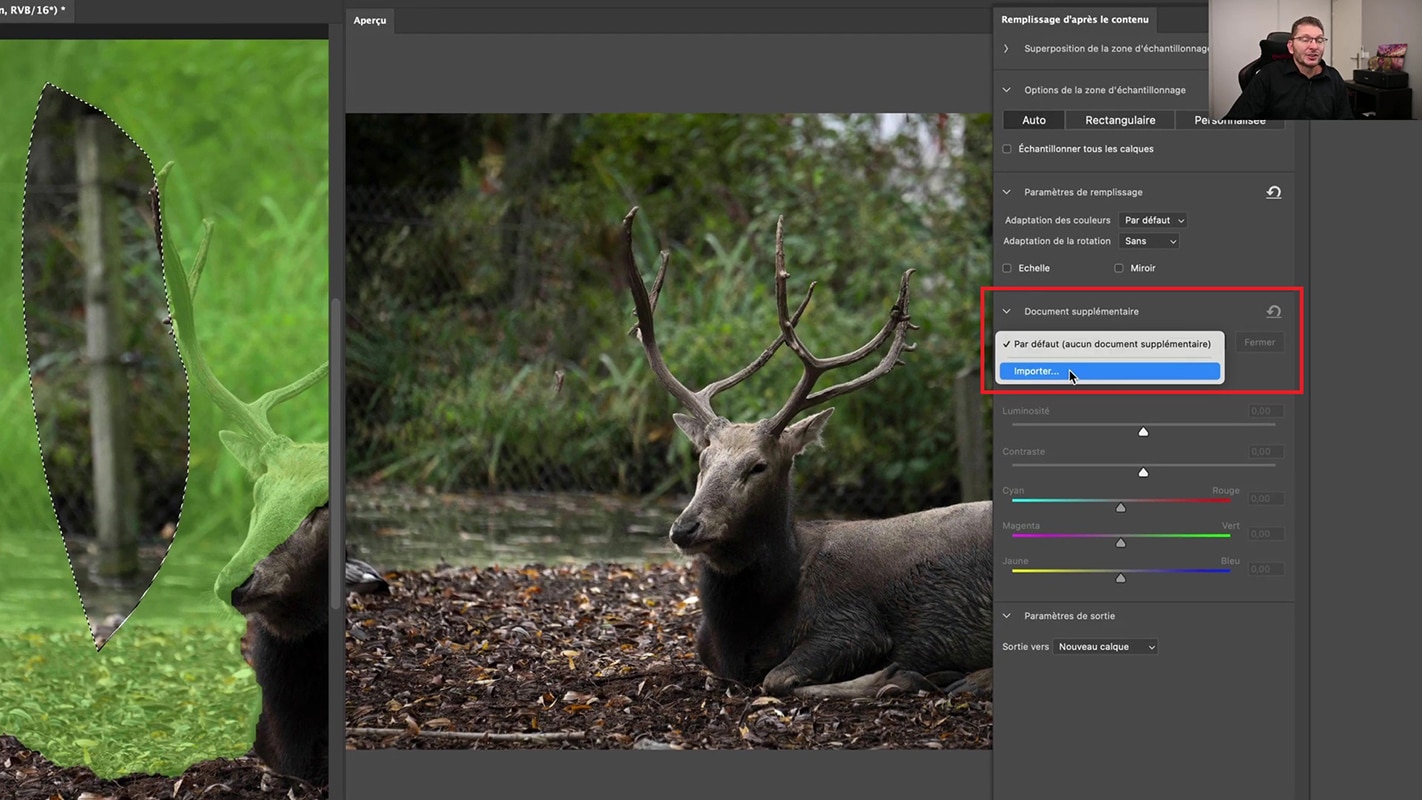Click the Cyan/Rouge value field
Screen dimensions: 1422x800
point(1266,498)
